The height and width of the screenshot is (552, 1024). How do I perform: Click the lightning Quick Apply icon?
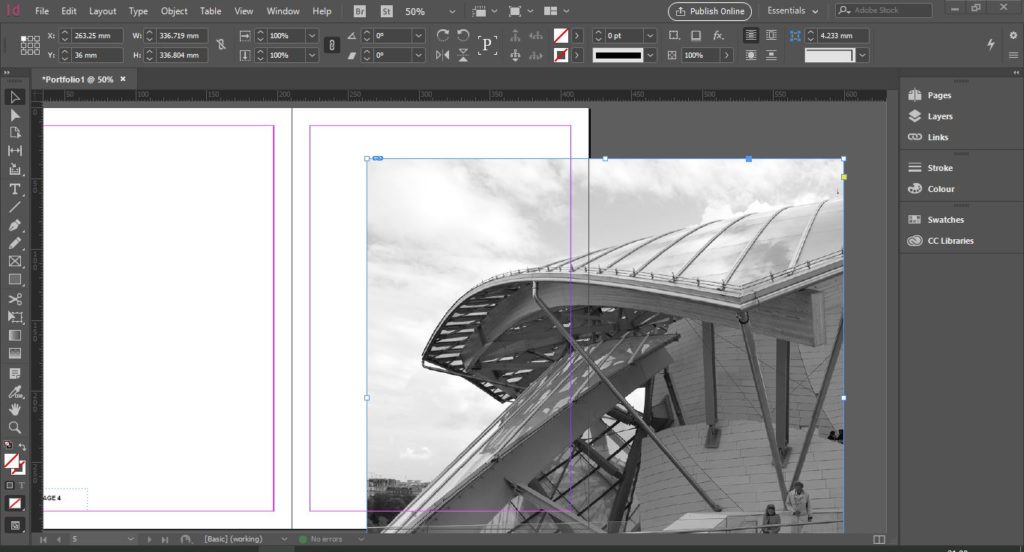tap(991, 44)
